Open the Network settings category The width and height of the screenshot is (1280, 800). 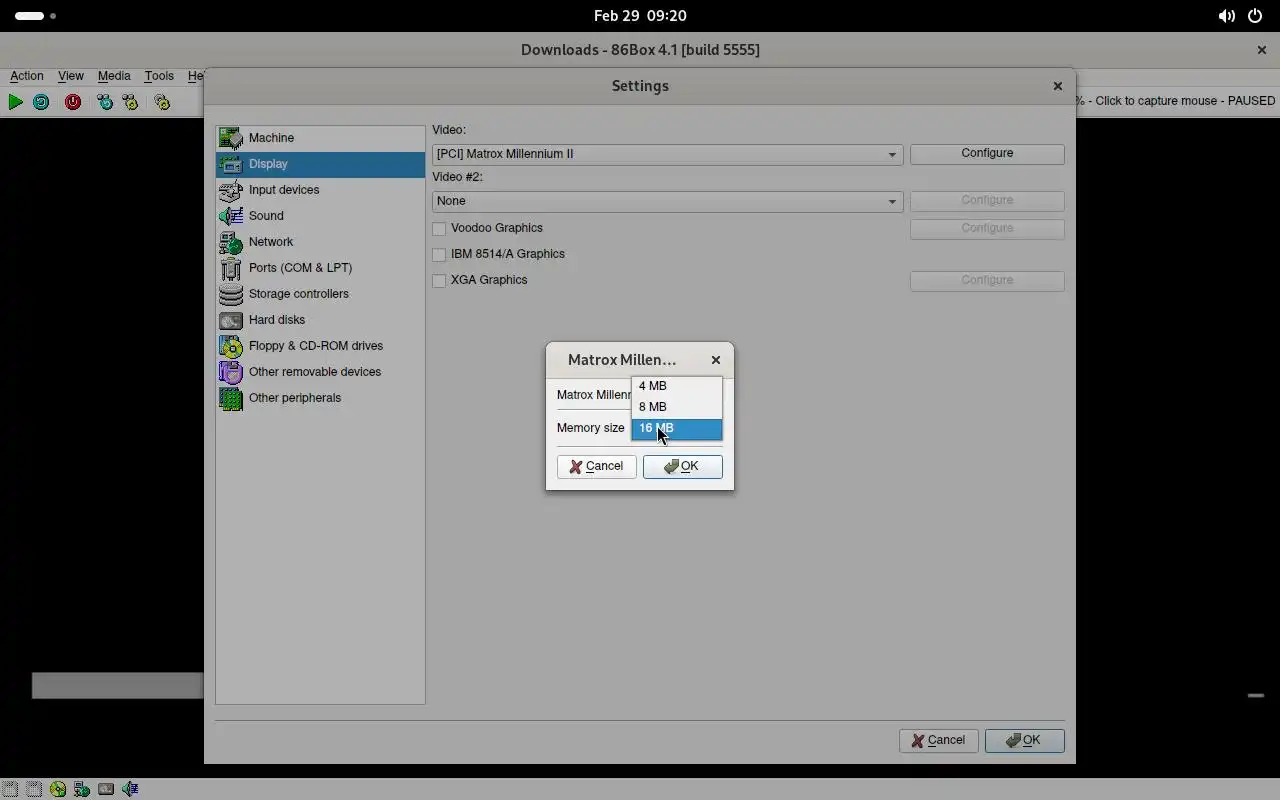point(320,242)
